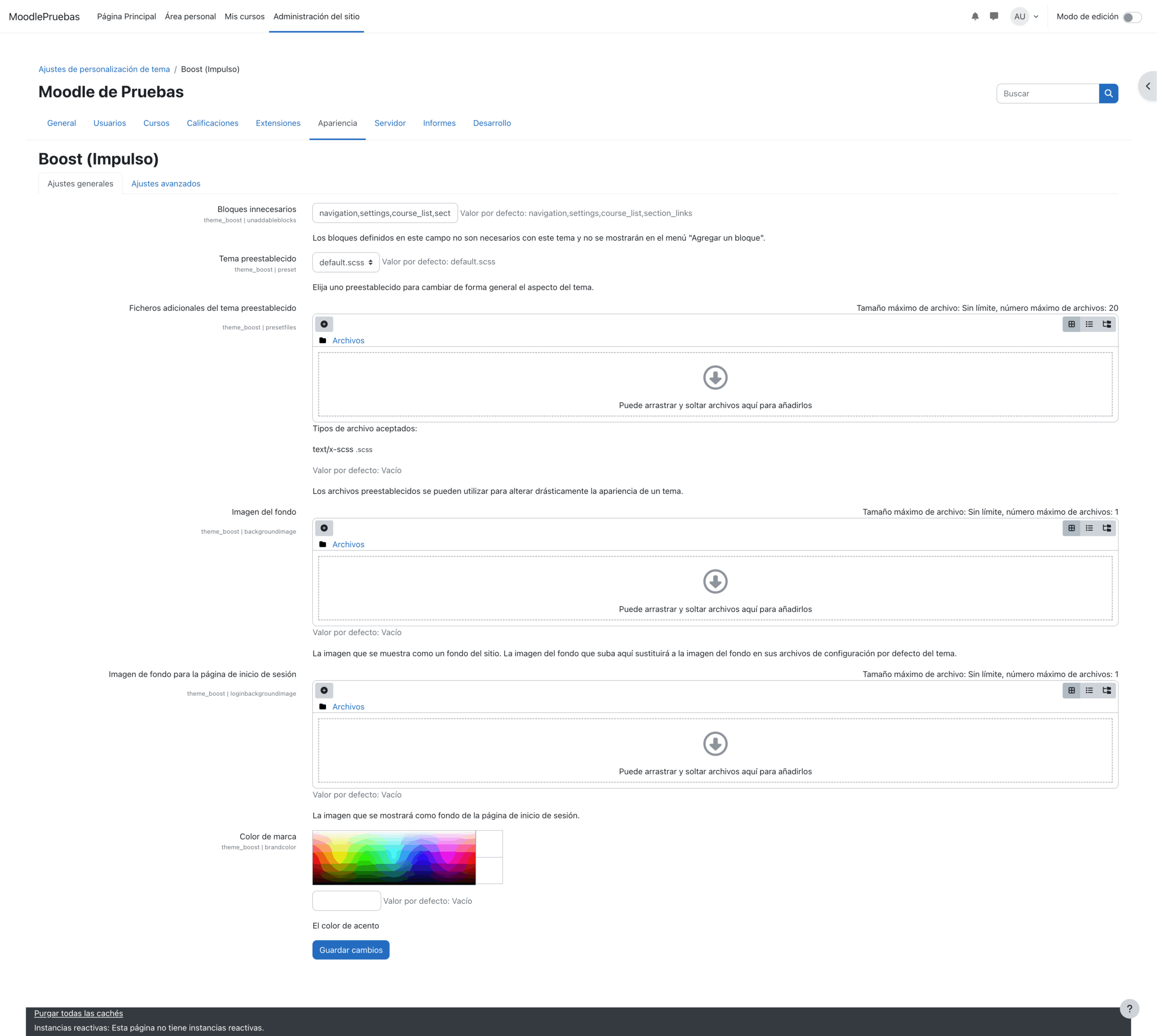Click download arrow in Ficheros adicionales dropzone
The width and height of the screenshot is (1157, 1036).
click(715, 377)
